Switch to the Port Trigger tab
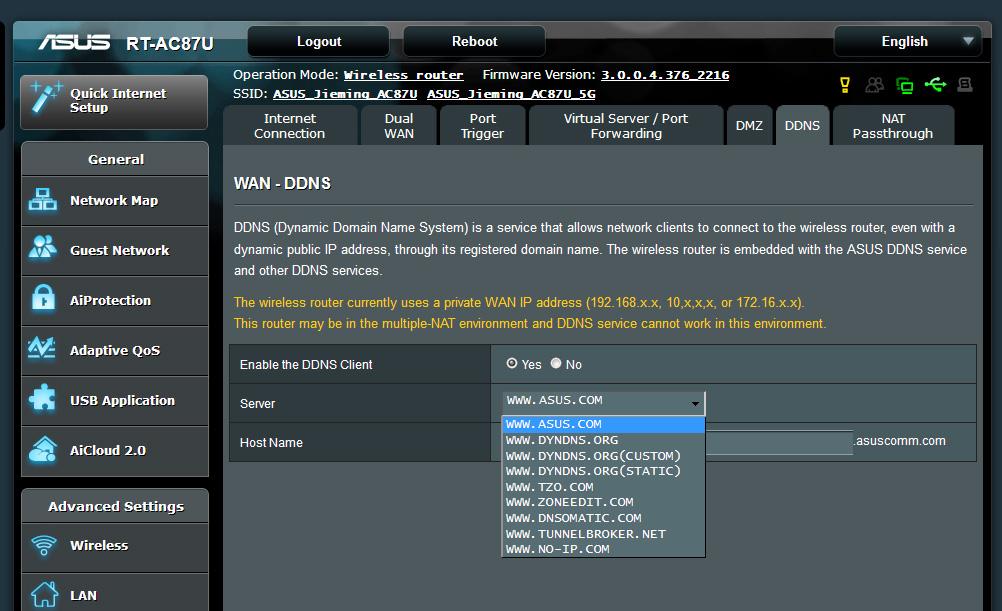This screenshot has width=1002, height=611. pos(482,126)
